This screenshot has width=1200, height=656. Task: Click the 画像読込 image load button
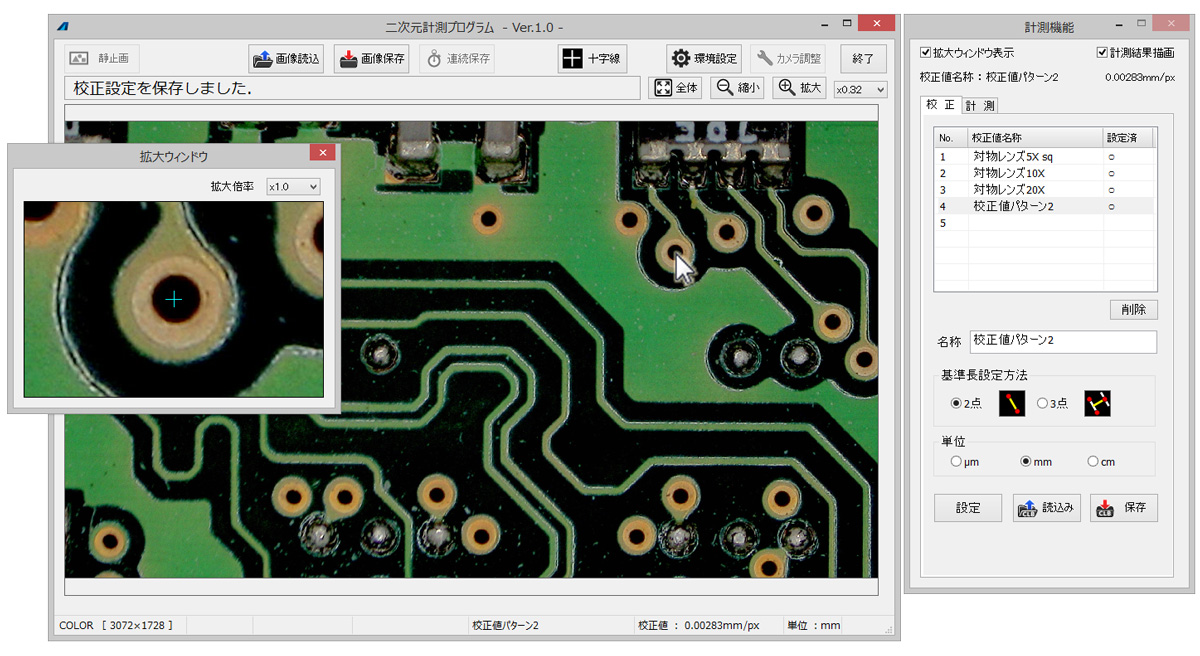click(x=286, y=59)
